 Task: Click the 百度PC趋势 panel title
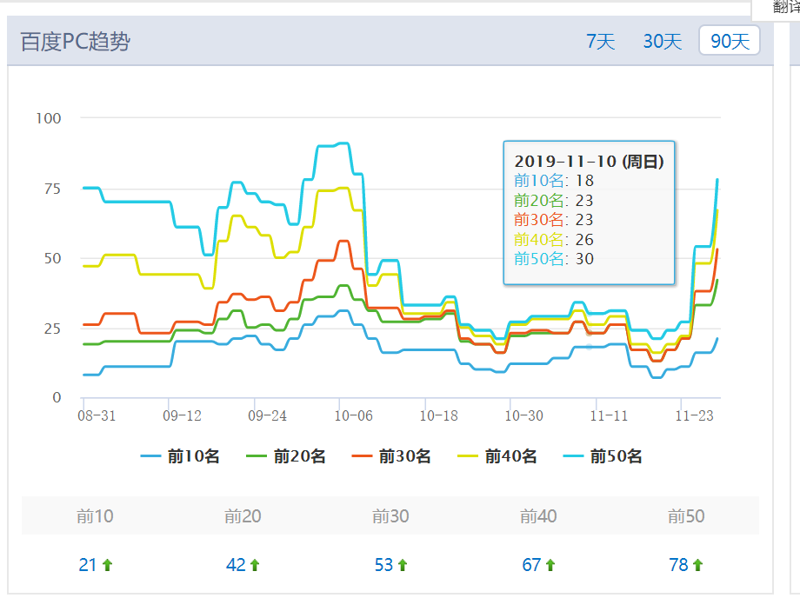[76, 41]
